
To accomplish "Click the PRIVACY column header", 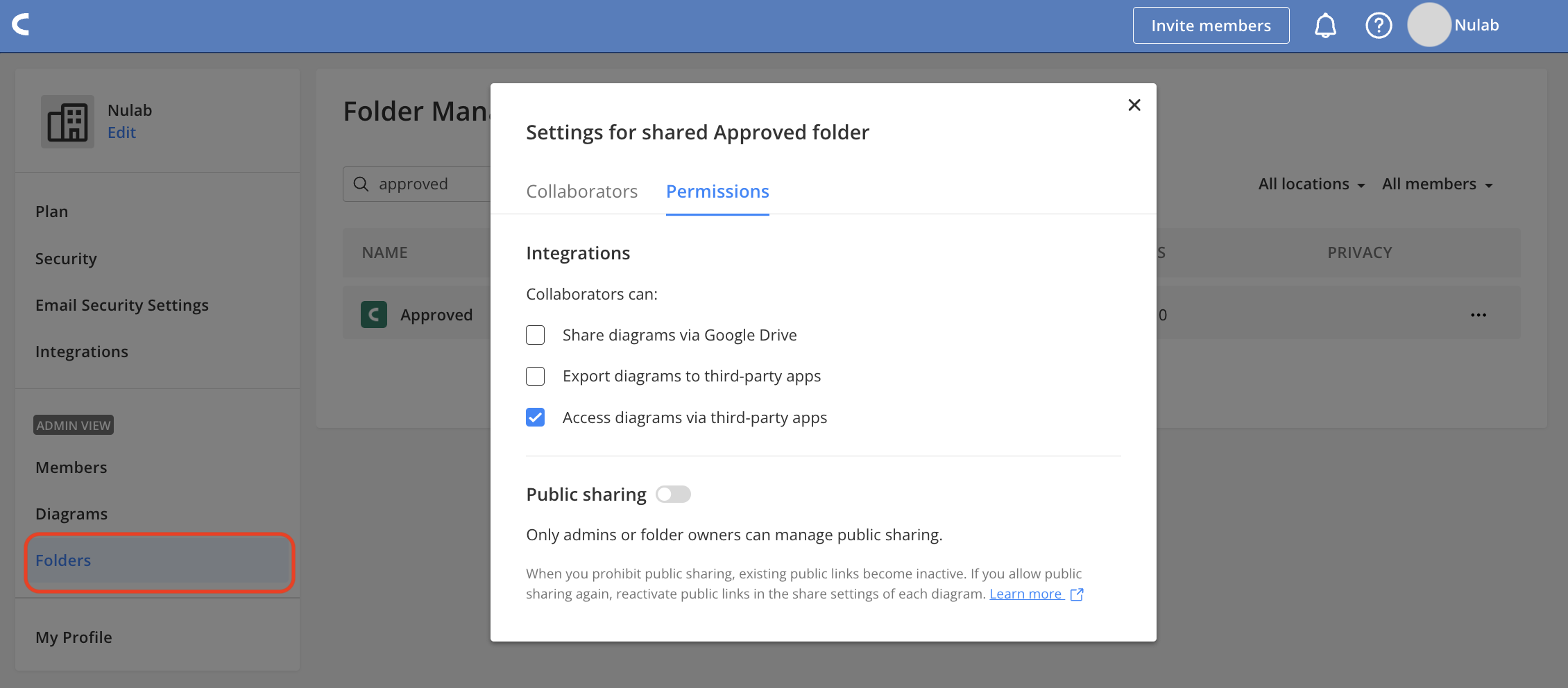I will pos(1359,252).
